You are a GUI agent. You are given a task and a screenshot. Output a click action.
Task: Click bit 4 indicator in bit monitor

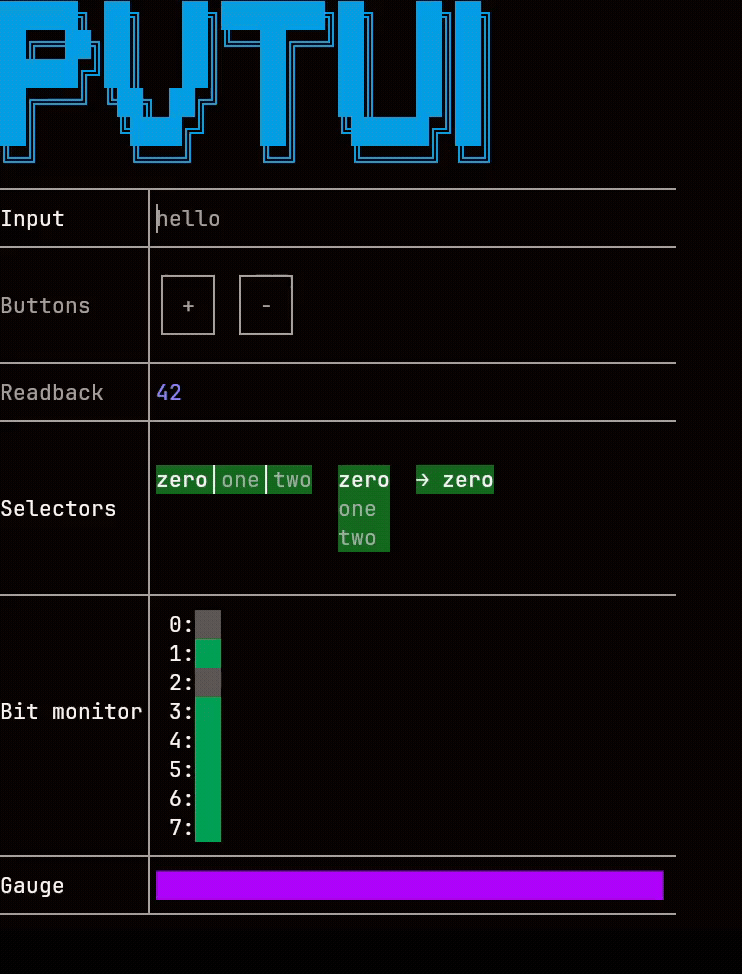pyautogui.click(x=208, y=741)
